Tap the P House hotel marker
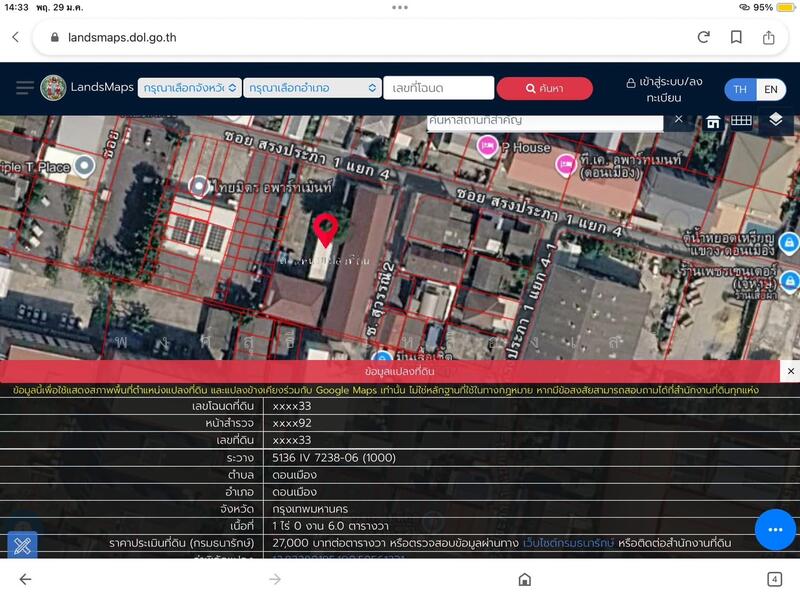The width and height of the screenshot is (800, 600). 488,147
